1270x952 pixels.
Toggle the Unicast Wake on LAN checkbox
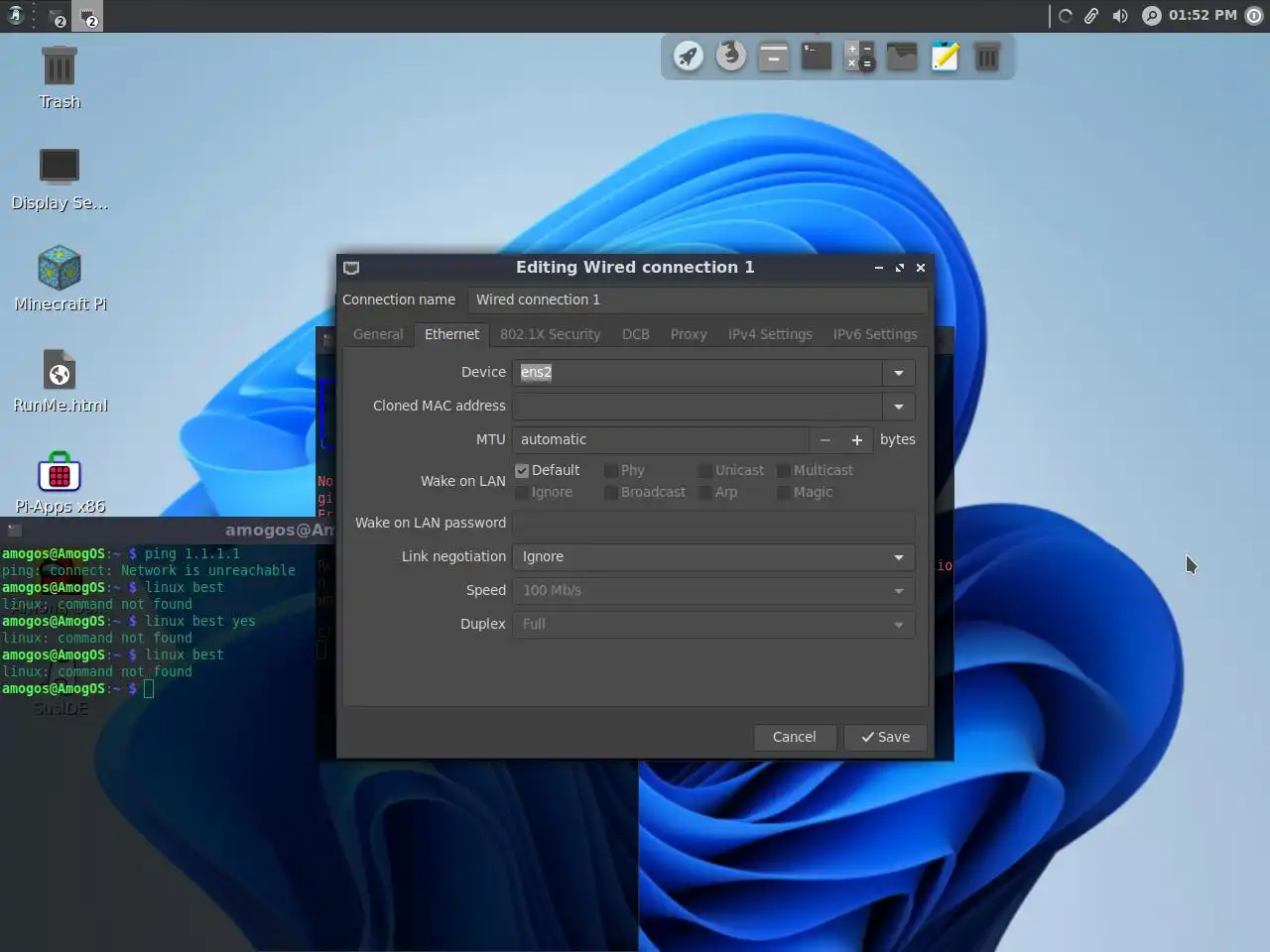pyautogui.click(x=704, y=470)
